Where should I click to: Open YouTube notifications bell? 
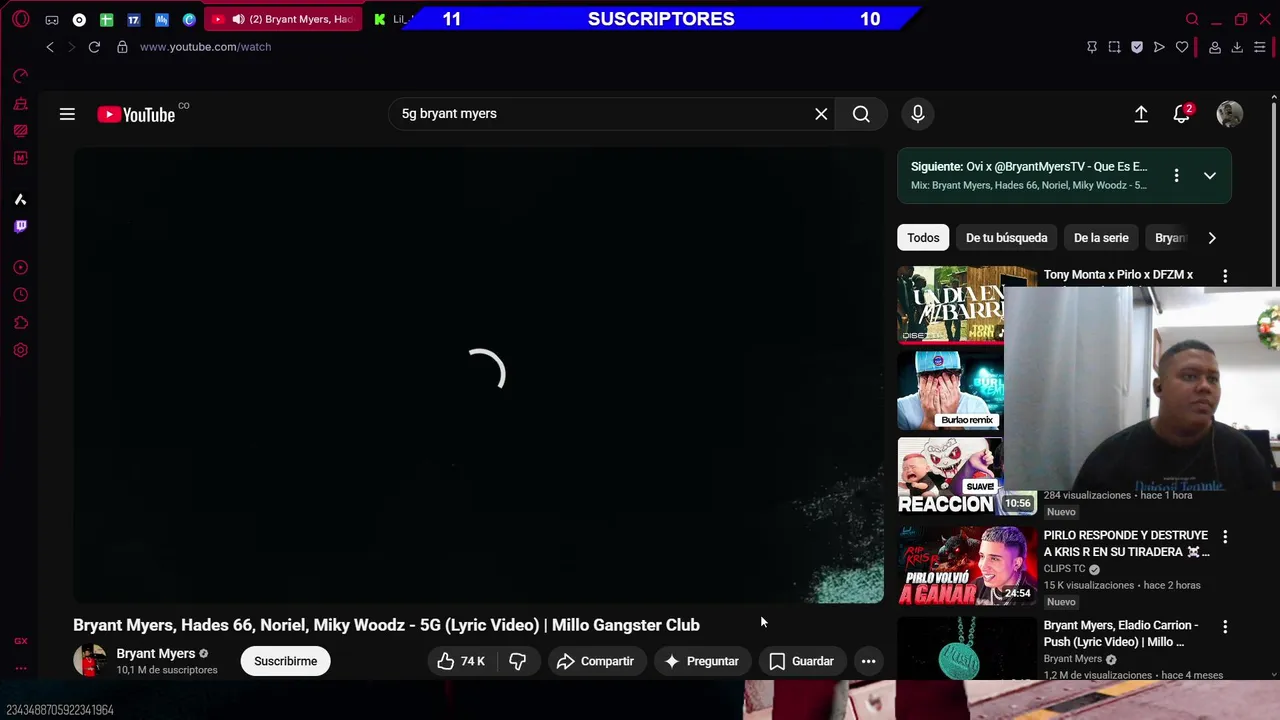pyautogui.click(x=1182, y=114)
